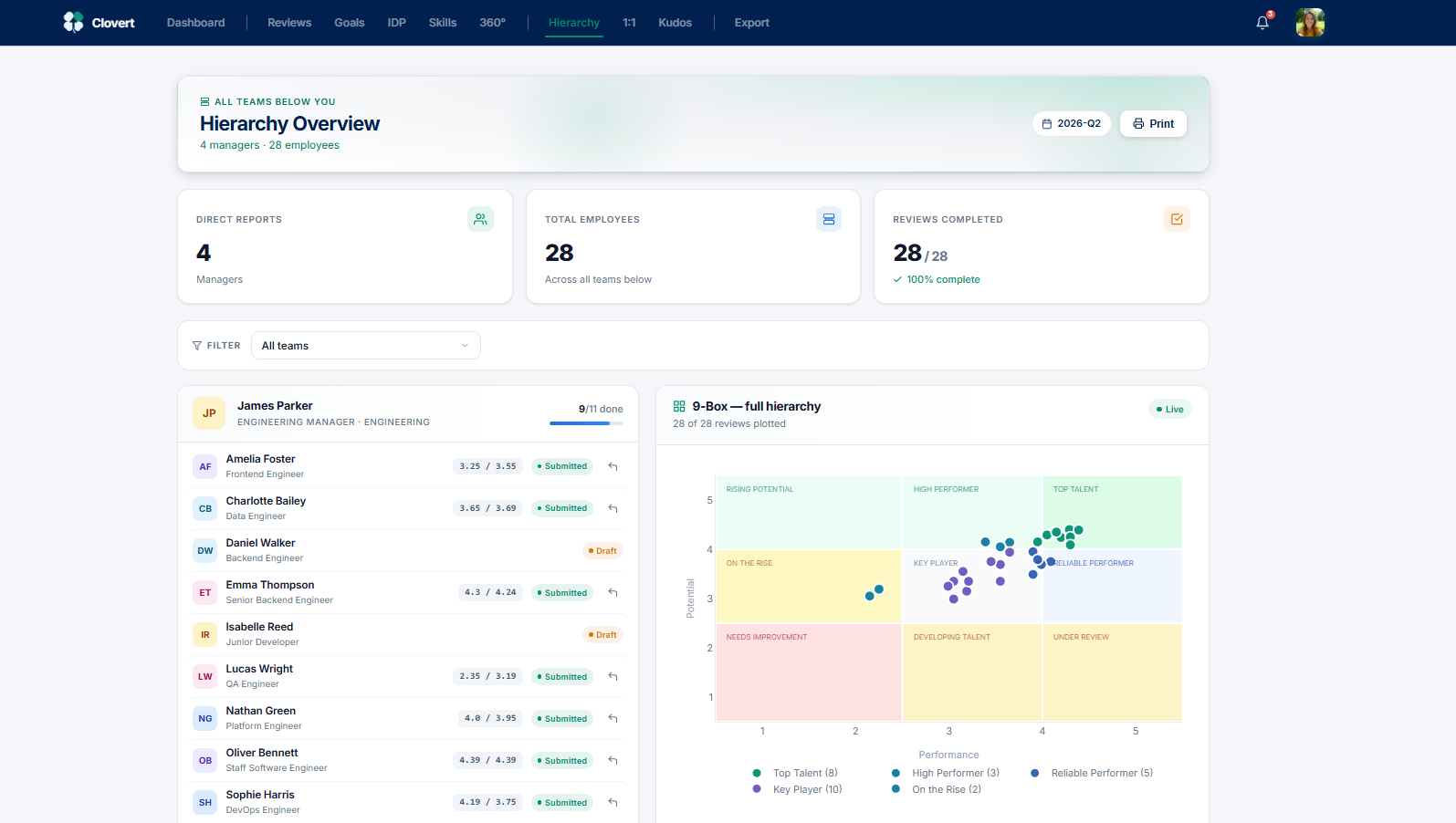The height and width of the screenshot is (823, 1456).
Task: Open the notifications bell
Action: pos(1262,23)
